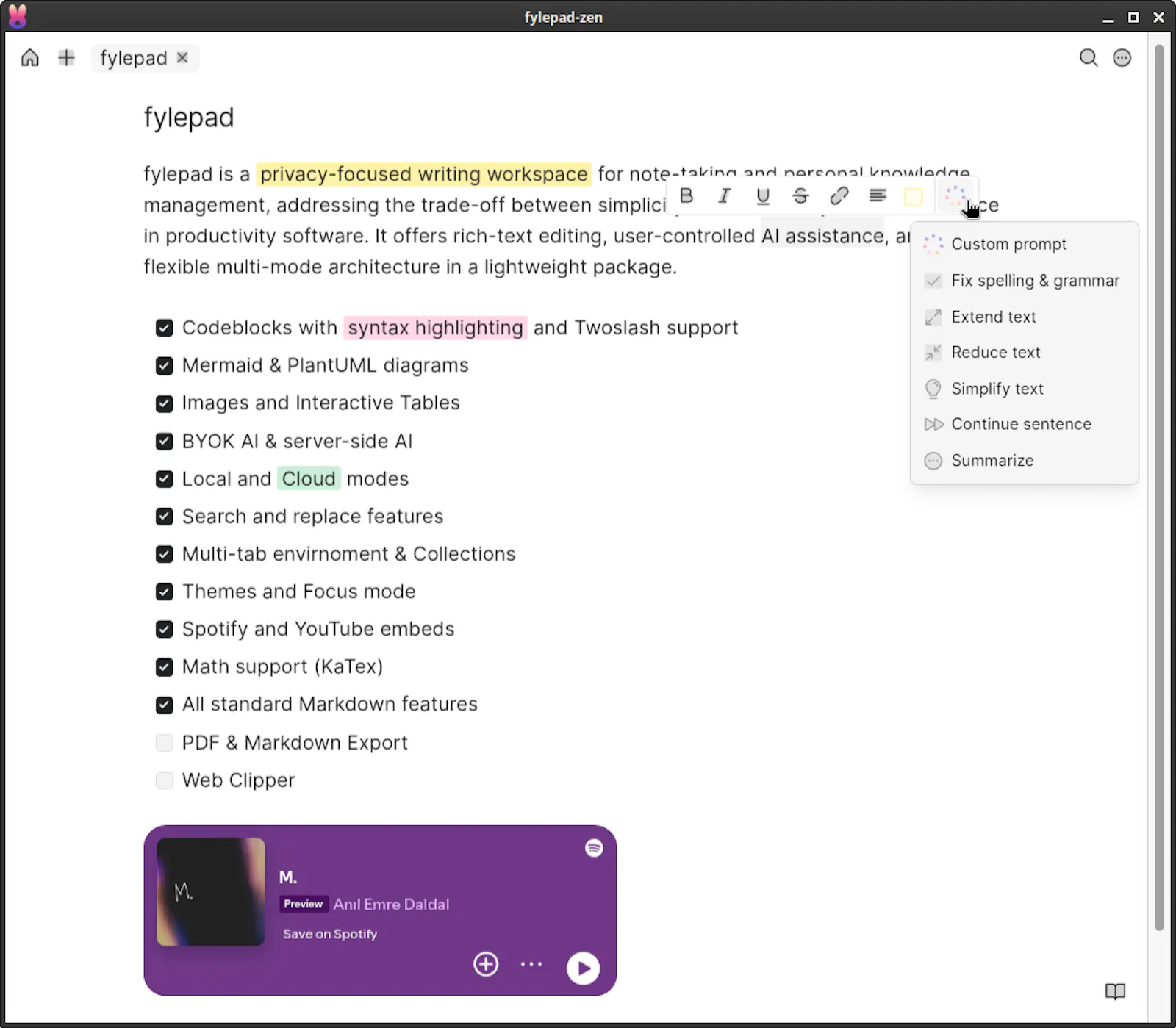Open artist Anıl Emre Daldal link

(x=391, y=905)
